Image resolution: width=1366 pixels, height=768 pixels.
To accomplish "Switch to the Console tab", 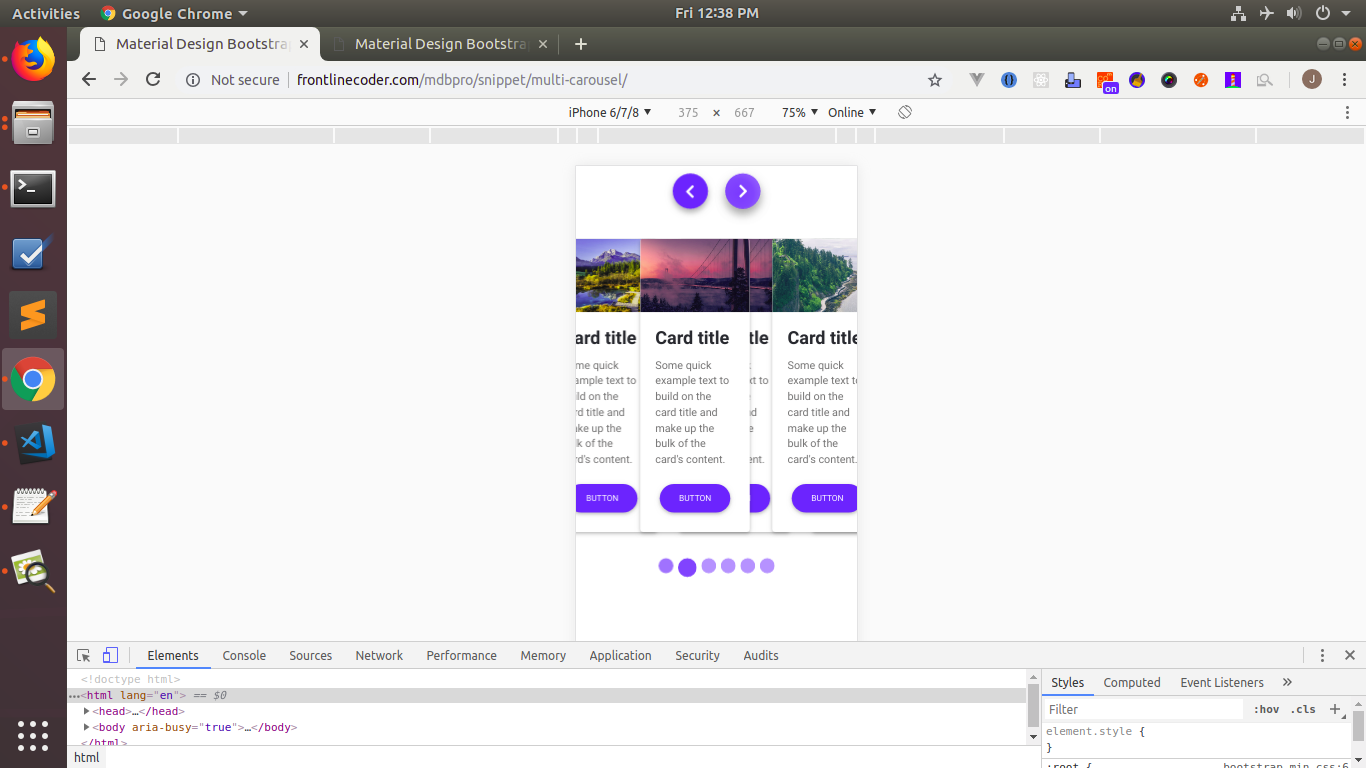I will click(x=244, y=656).
